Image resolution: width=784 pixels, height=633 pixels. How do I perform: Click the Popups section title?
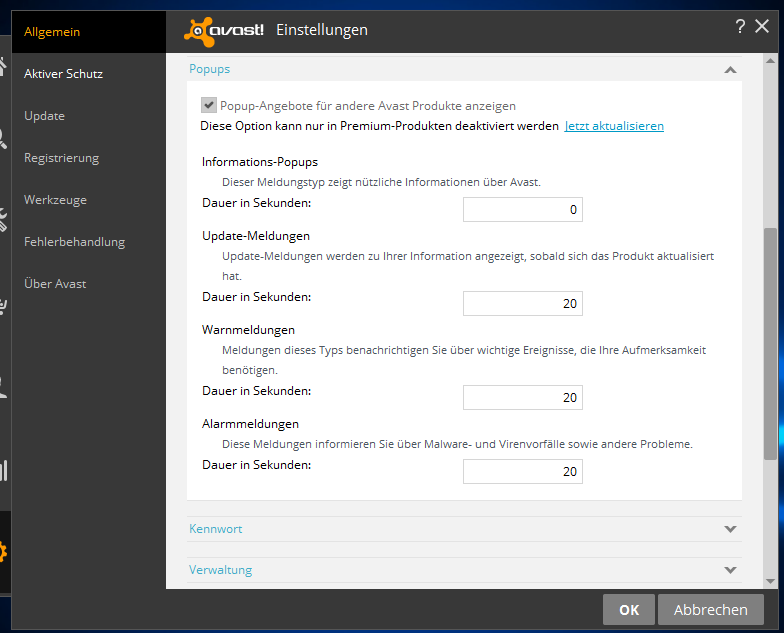210,69
